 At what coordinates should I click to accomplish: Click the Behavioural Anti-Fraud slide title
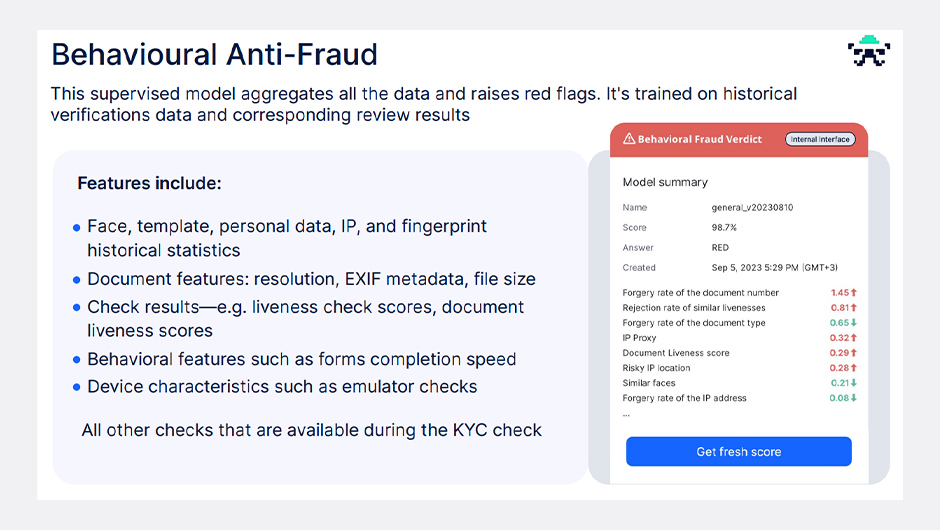tap(215, 55)
